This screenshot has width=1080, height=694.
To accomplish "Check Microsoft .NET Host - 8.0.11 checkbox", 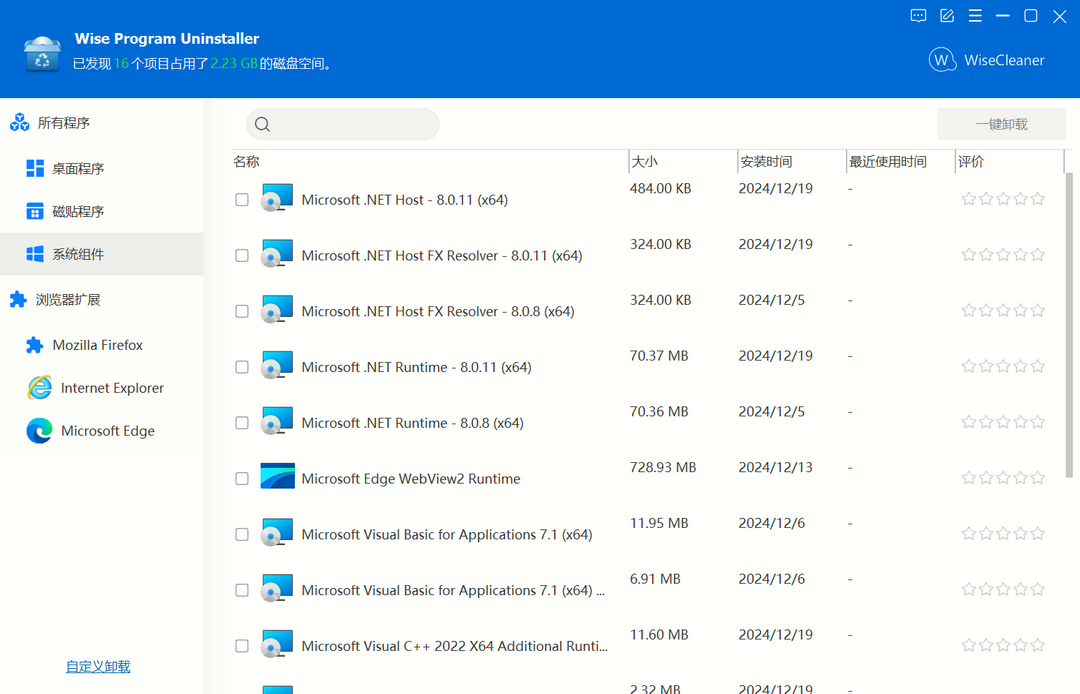I will click(x=241, y=199).
